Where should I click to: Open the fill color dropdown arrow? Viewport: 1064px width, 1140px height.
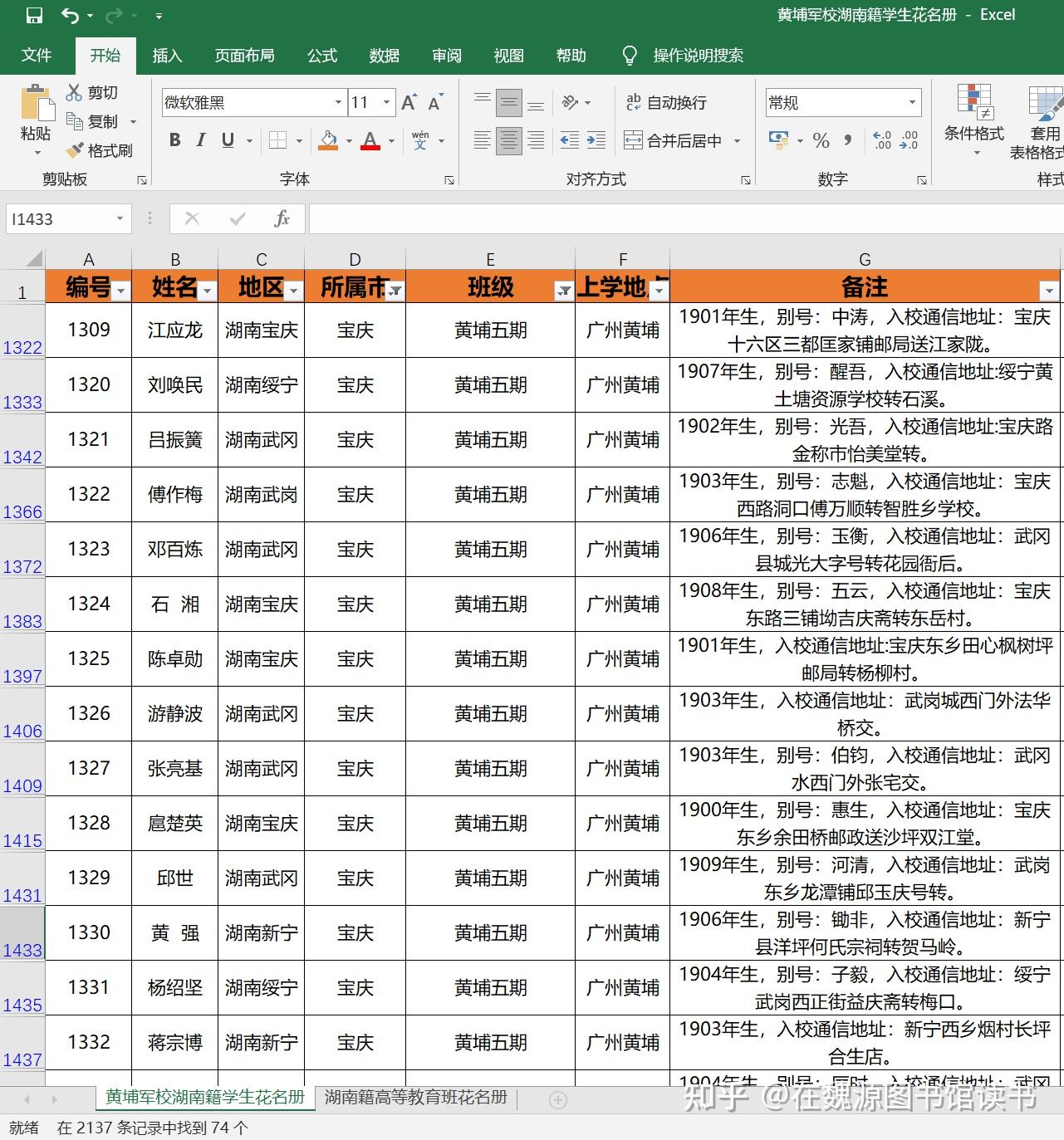pos(349,141)
